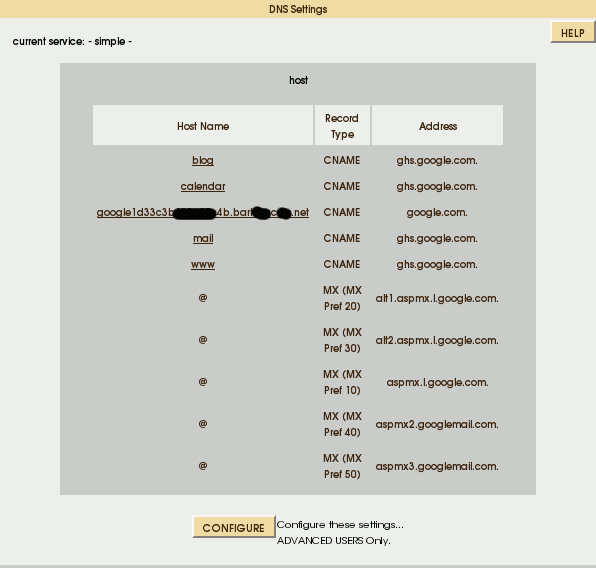Click the 'current service: - simple -' text
The height and width of the screenshot is (568, 596).
72,41
